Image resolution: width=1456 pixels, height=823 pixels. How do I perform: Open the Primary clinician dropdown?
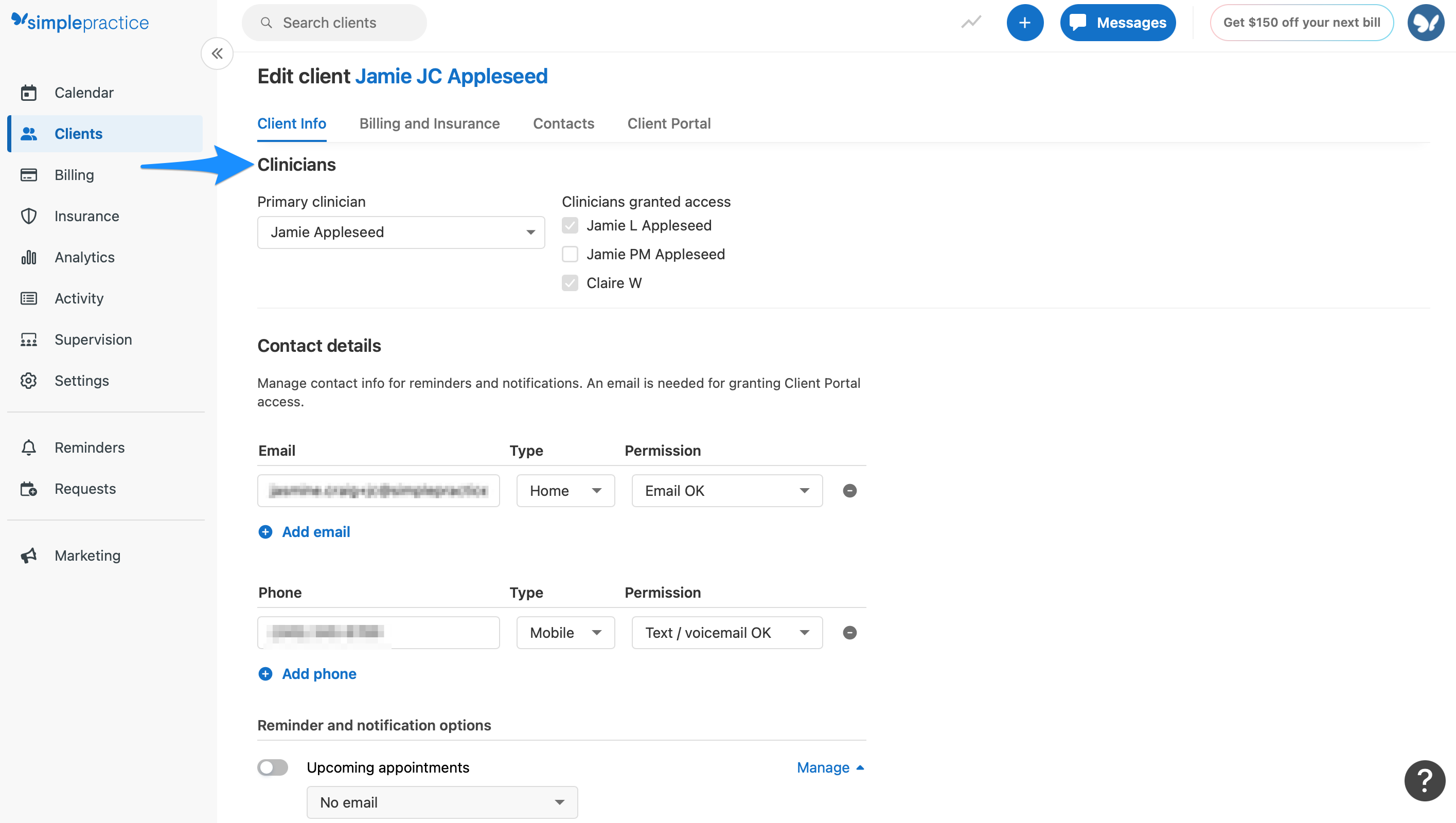(x=400, y=232)
